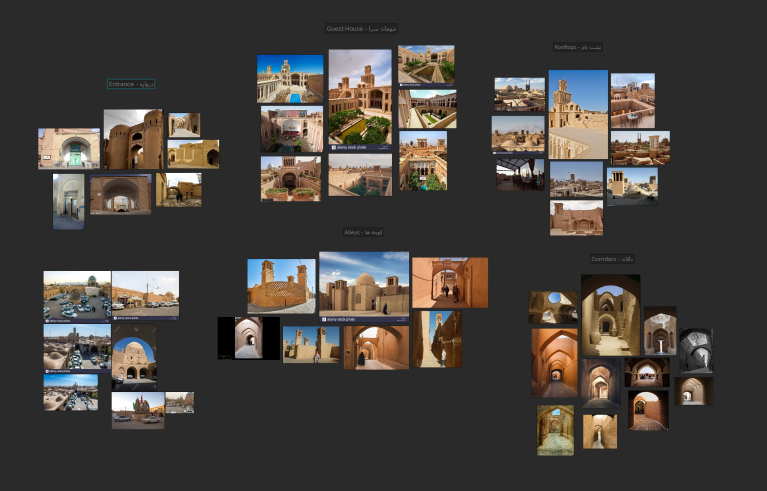767x491 pixels.
Task: Click the large brick tower gate image
Action: point(132,140)
